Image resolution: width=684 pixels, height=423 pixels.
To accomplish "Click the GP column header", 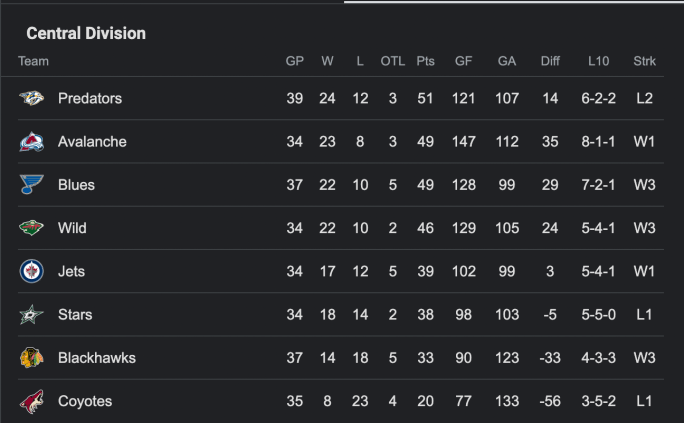I will [x=294, y=61].
